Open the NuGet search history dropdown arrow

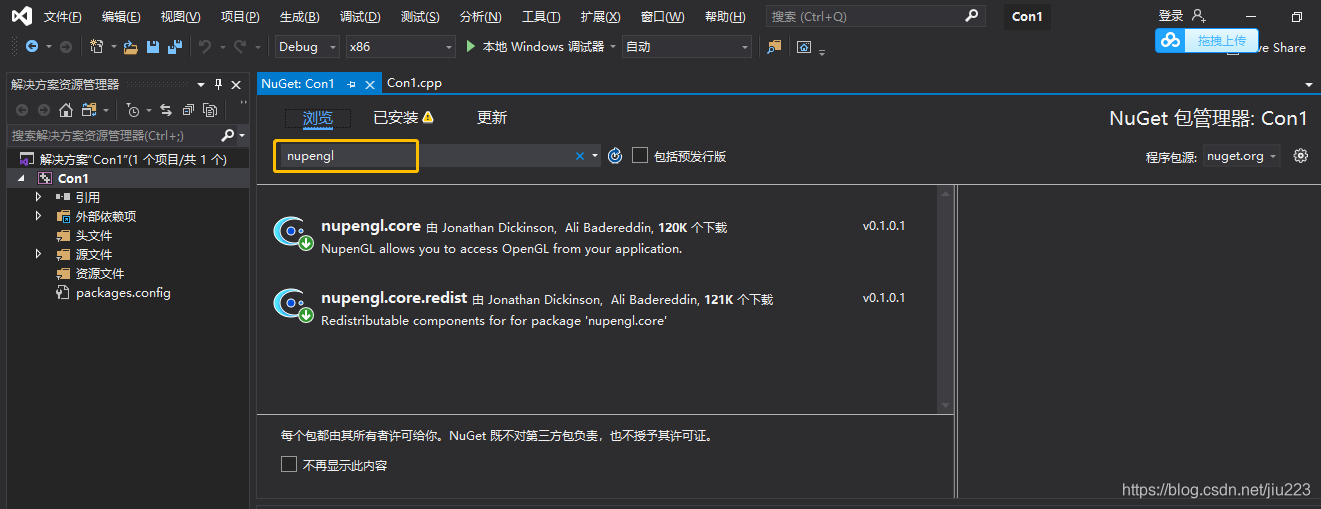point(595,156)
